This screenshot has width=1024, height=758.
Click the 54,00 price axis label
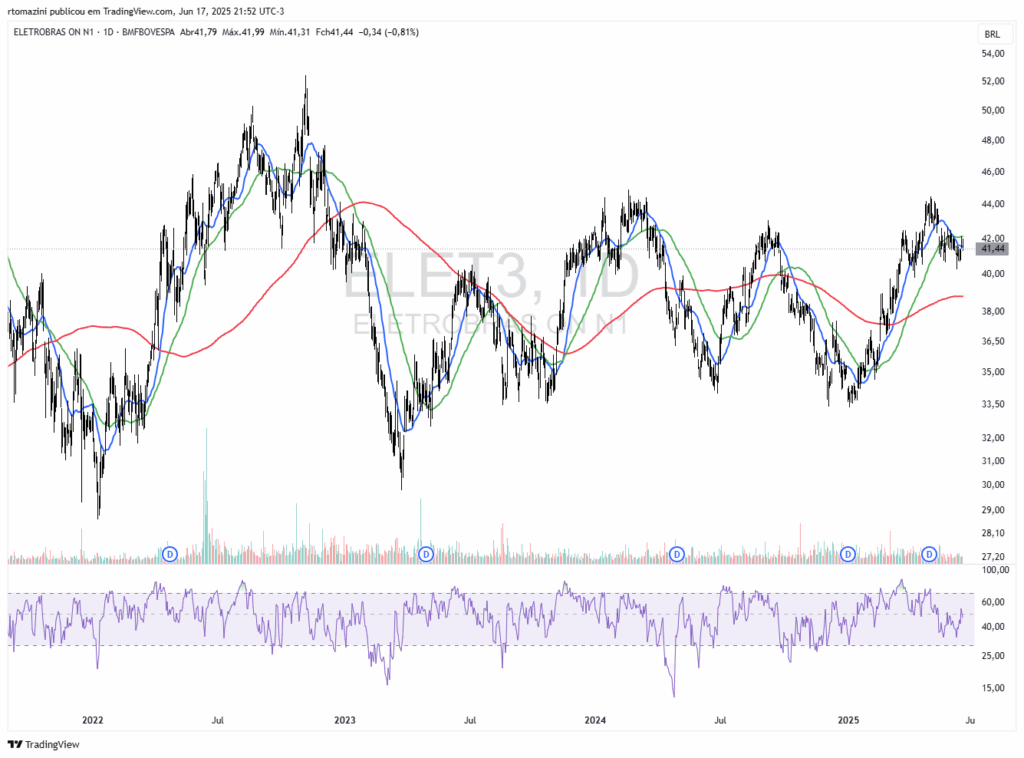[993, 56]
